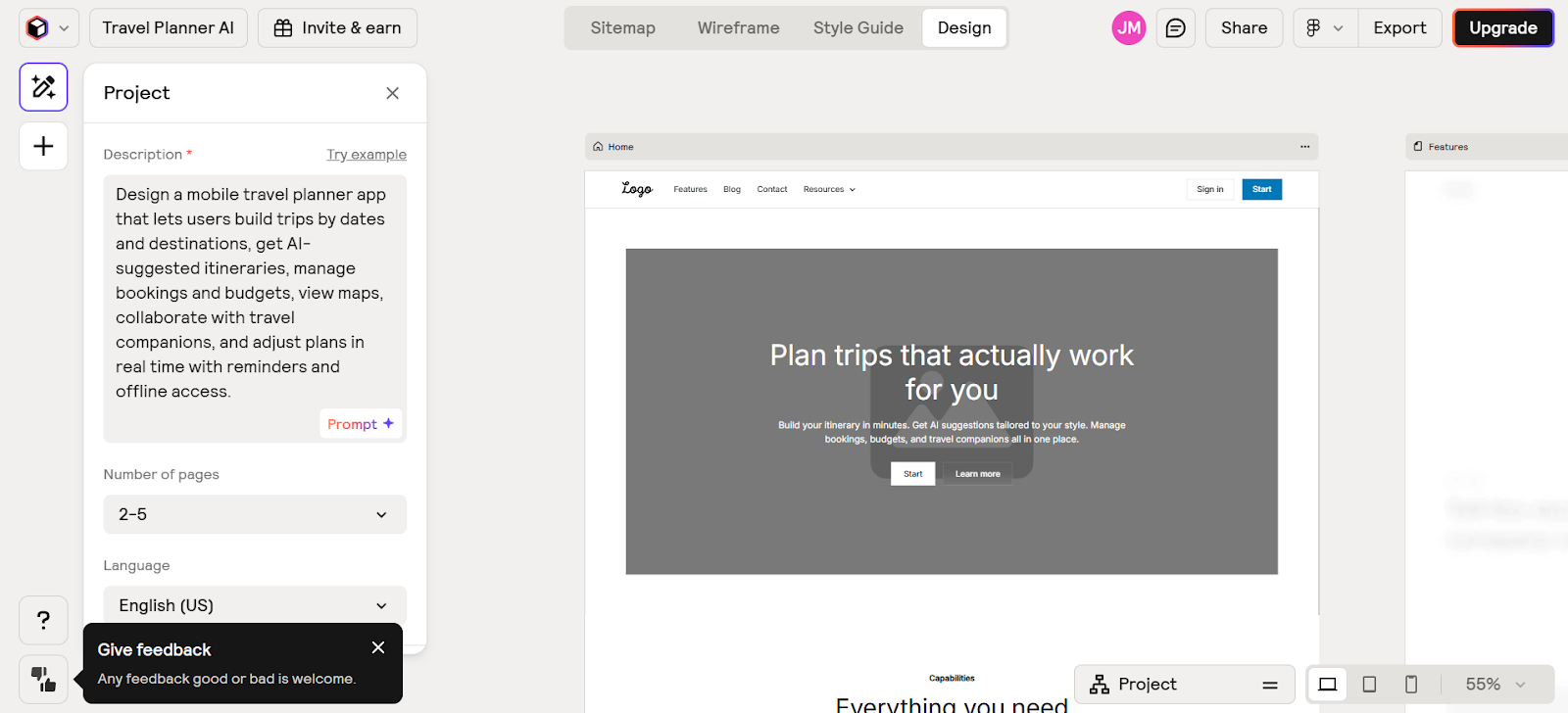Click the thumbs feedback icon

(43, 679)
